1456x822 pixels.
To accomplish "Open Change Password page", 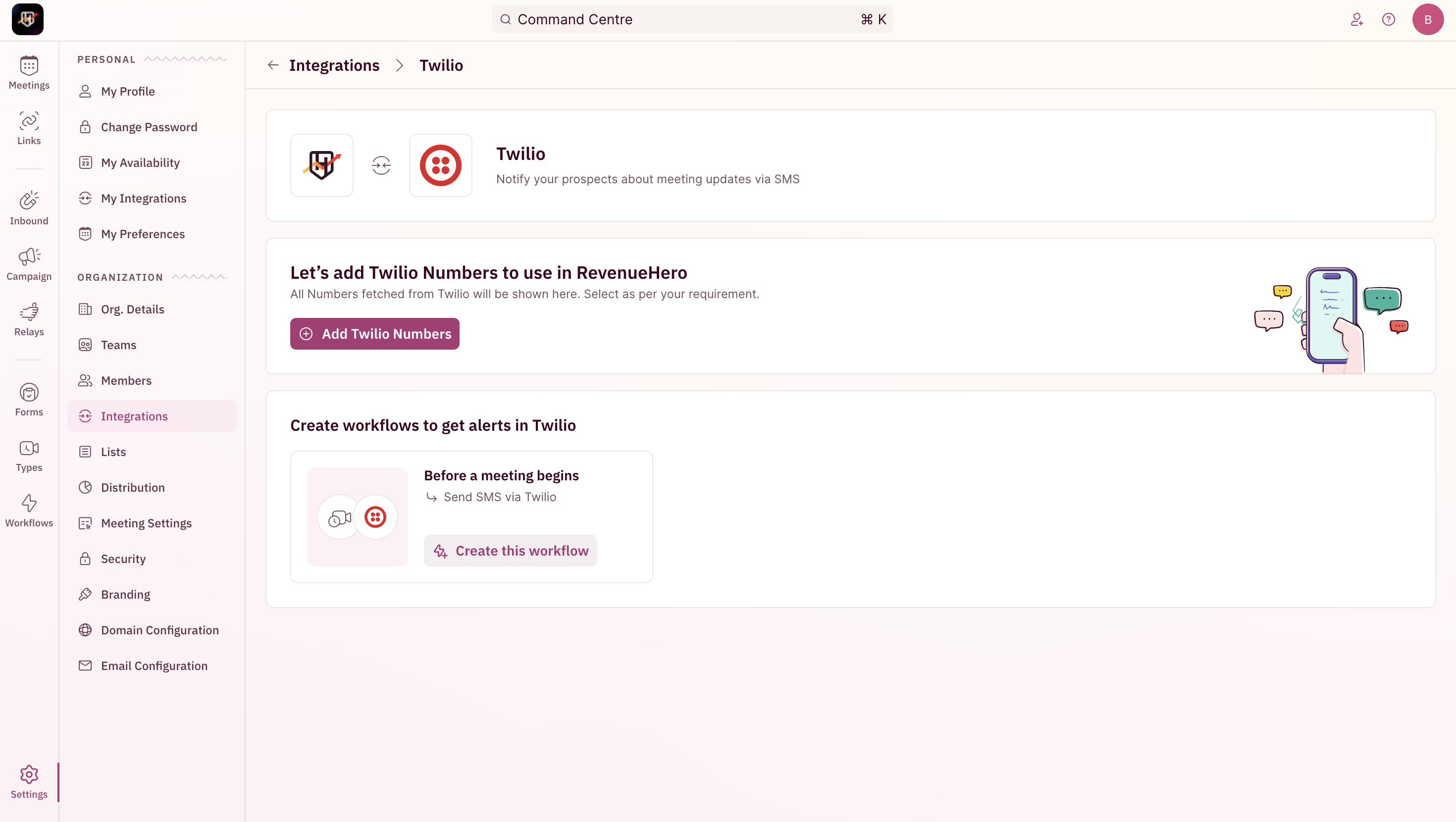I will [x=152, y=127].
